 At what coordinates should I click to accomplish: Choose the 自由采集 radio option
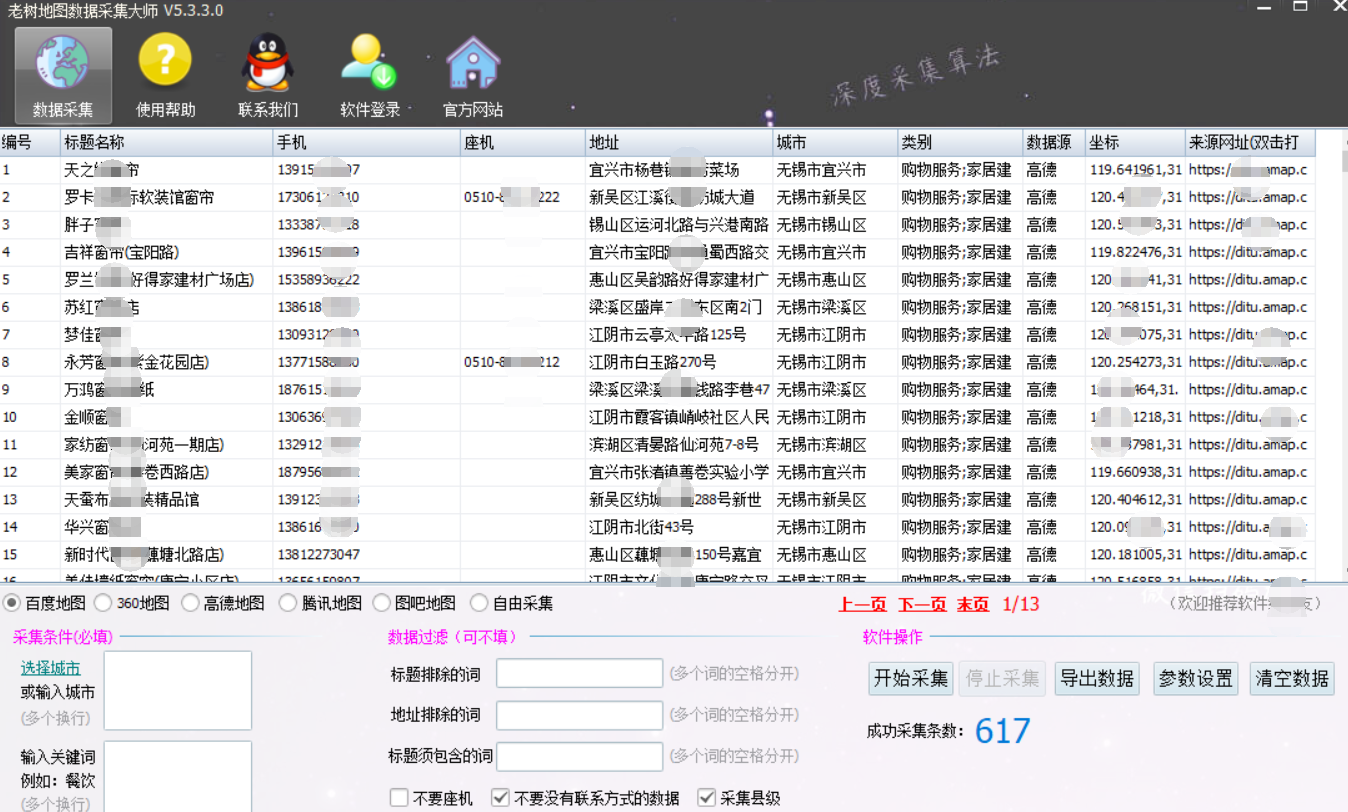(479, 603)
